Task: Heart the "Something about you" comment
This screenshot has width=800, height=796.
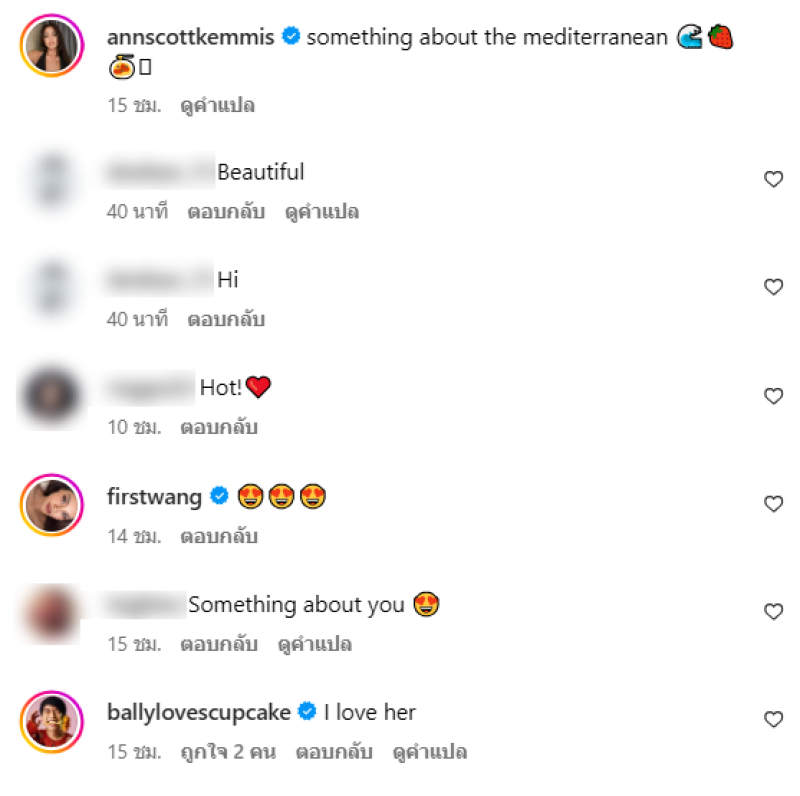Action: coord(773,611)
